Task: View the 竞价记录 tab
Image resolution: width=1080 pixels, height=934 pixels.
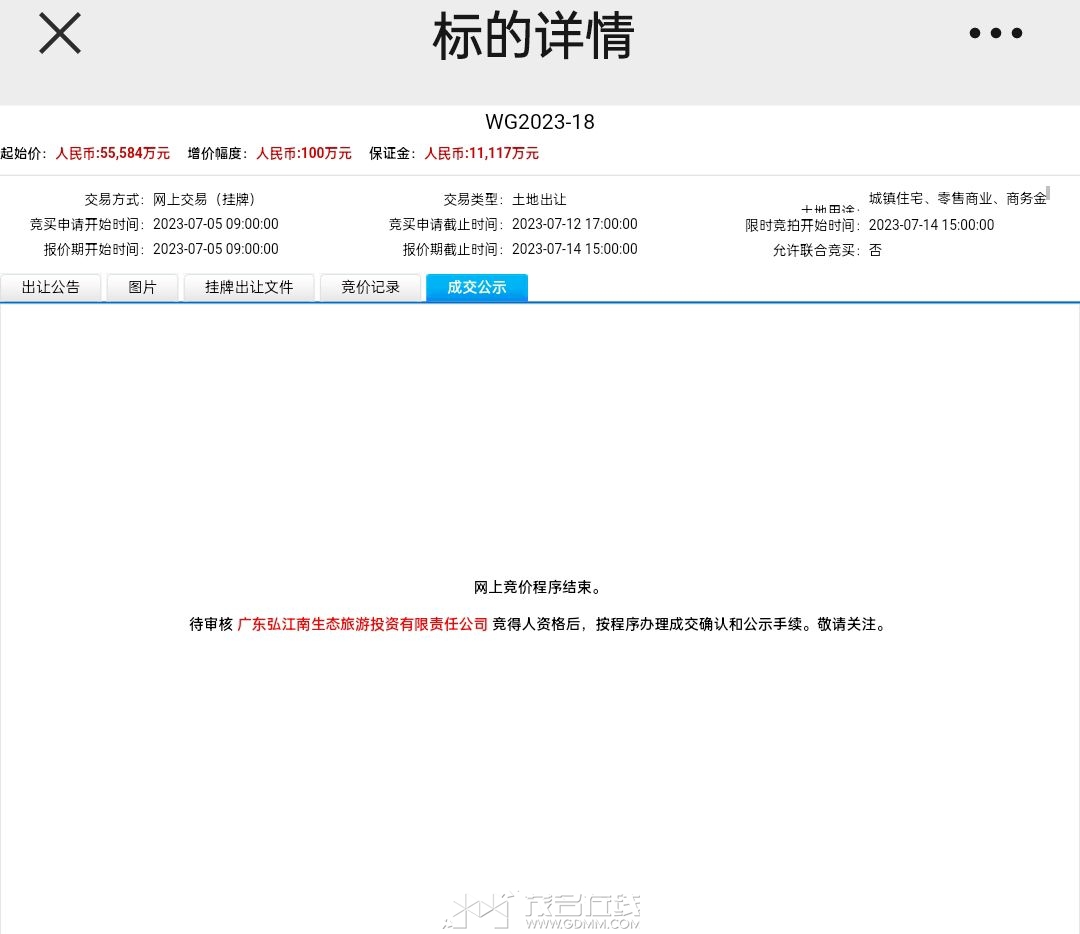Action: pyautogui.click(x=370, y=287)
